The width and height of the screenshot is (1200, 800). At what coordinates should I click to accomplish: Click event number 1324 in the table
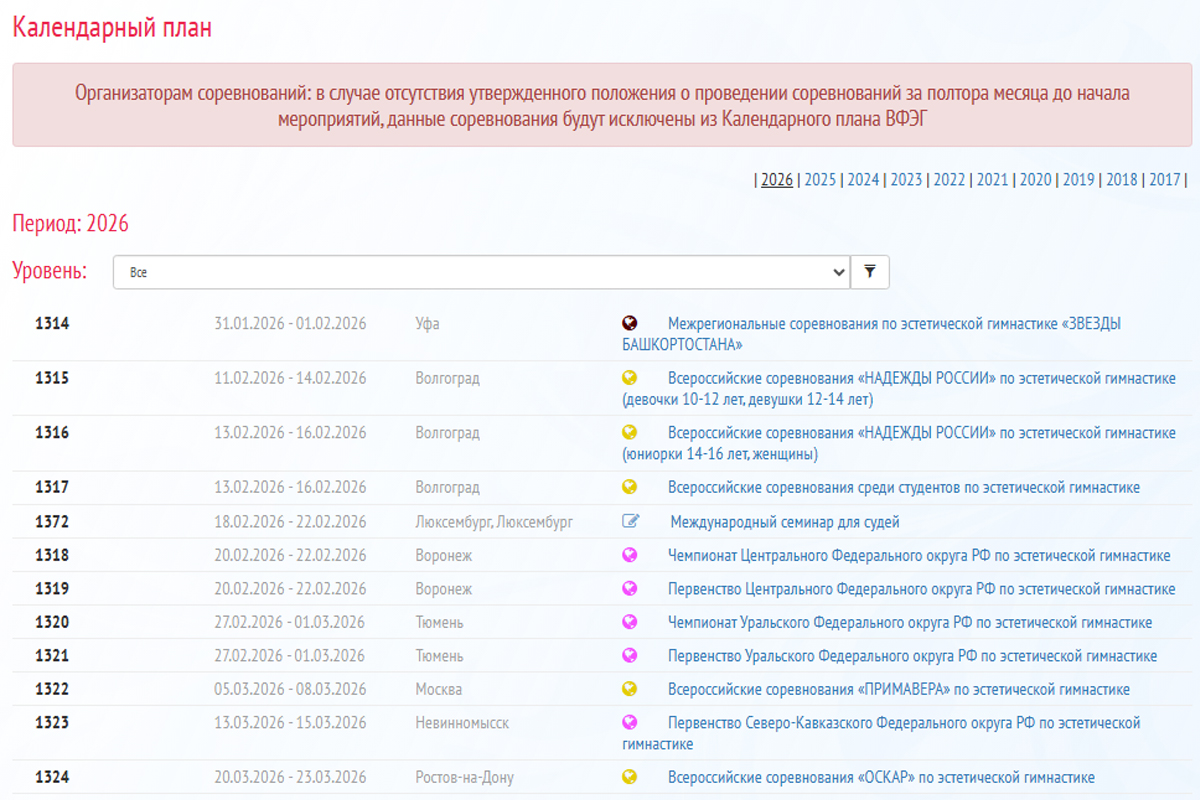[52, 777]
